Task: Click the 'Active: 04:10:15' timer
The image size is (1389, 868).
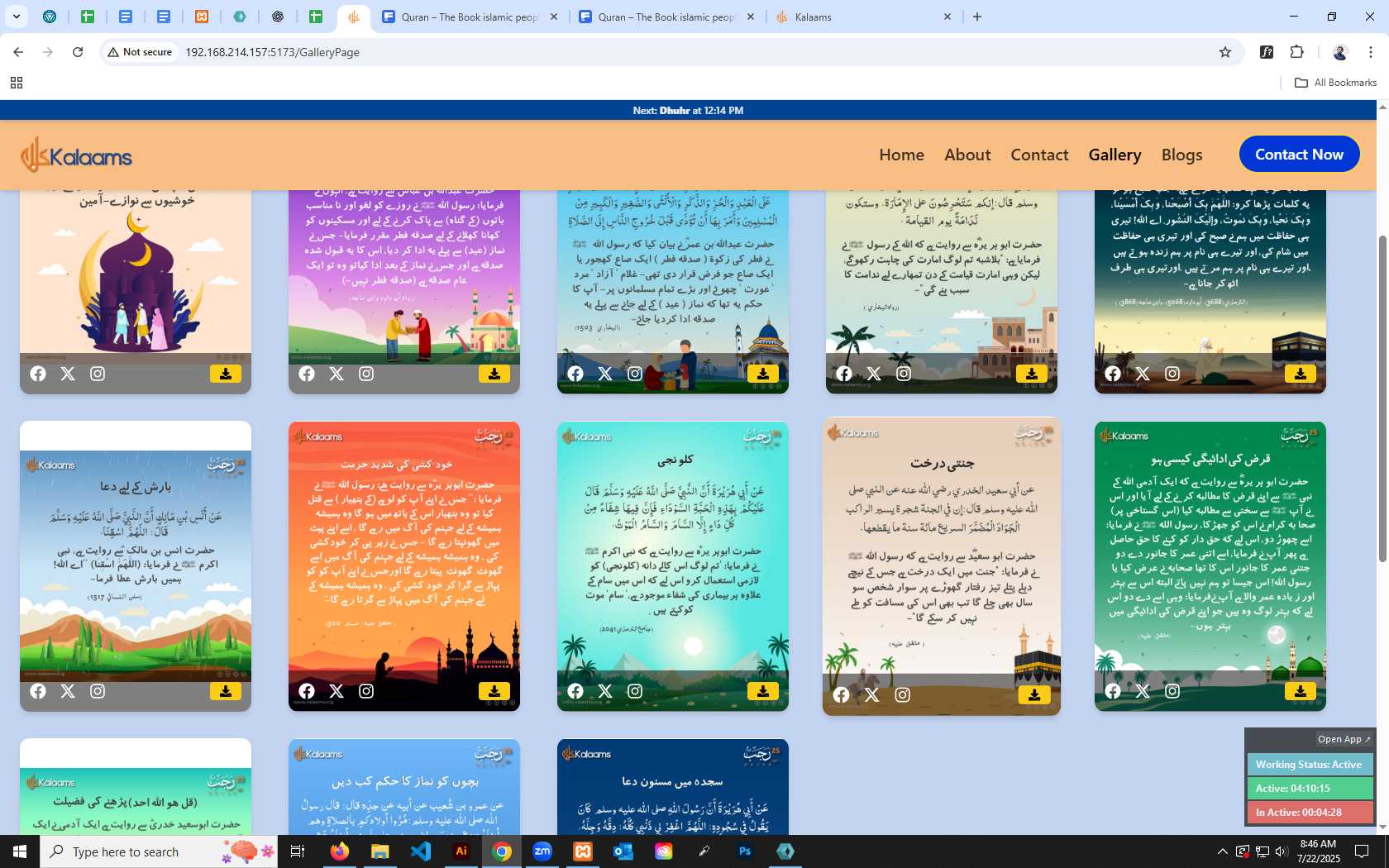Action: click(1310, 789)
